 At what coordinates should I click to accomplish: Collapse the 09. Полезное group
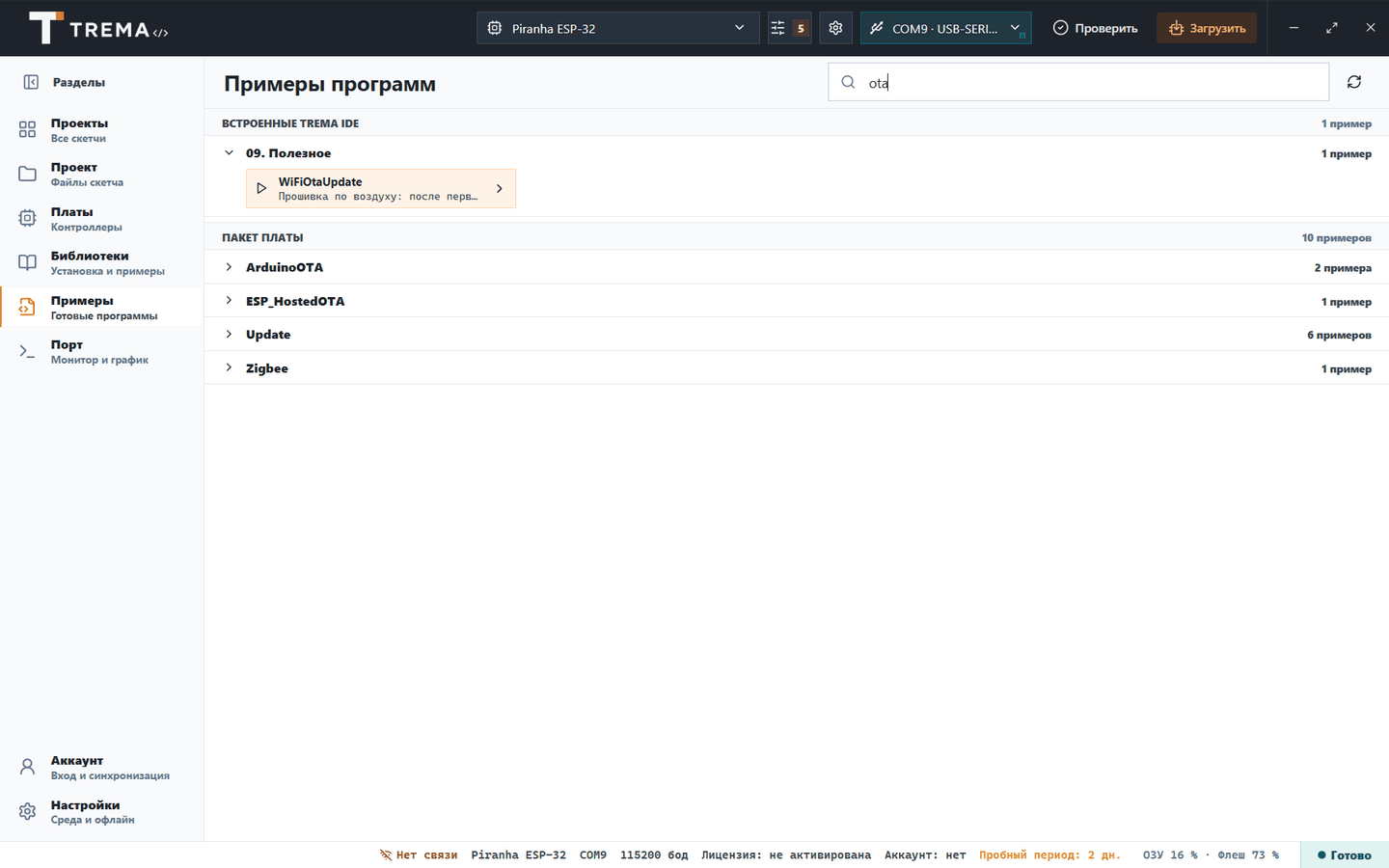(x=229, y=152)
